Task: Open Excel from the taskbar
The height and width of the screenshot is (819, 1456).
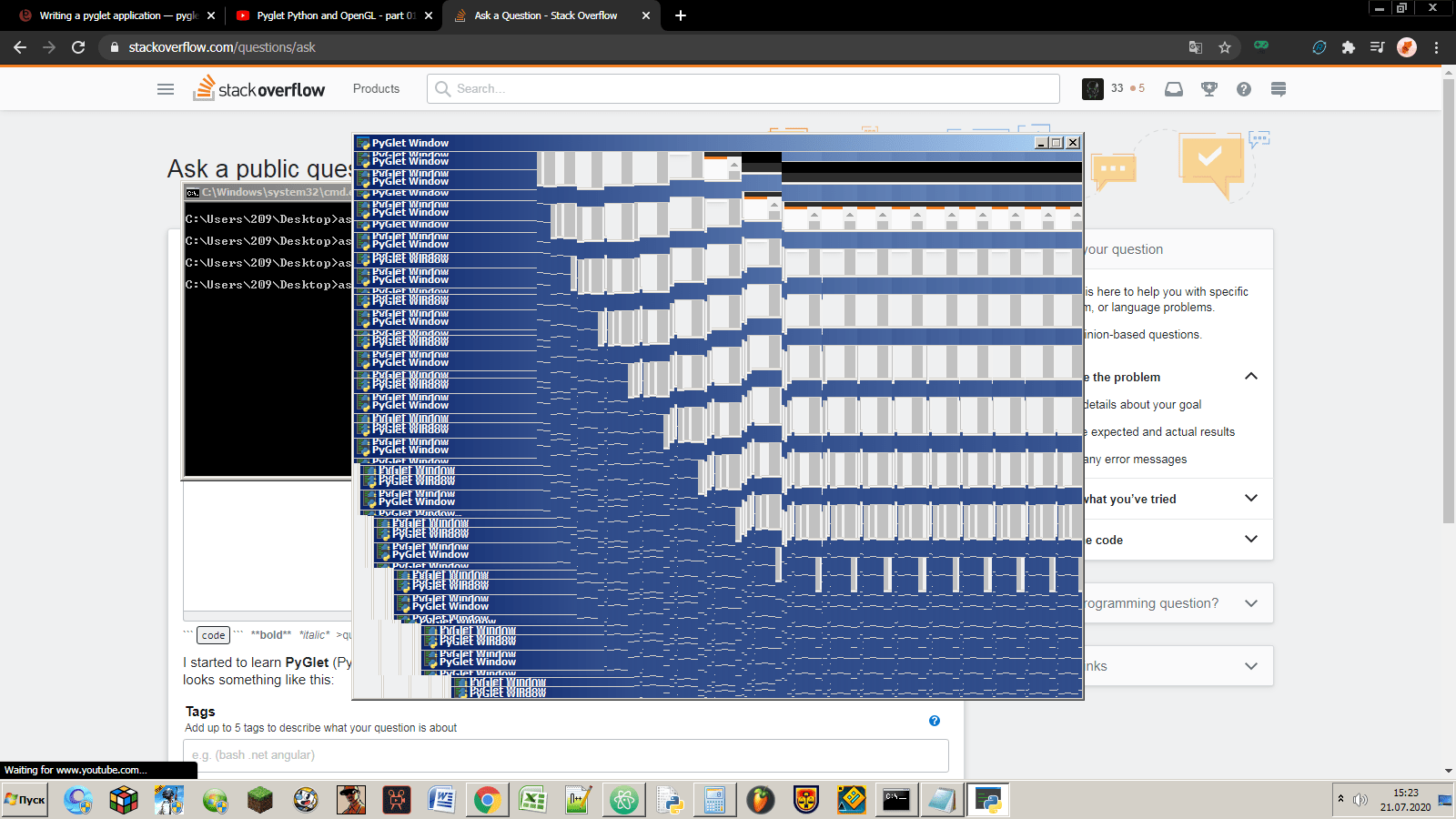Action: 533,800
